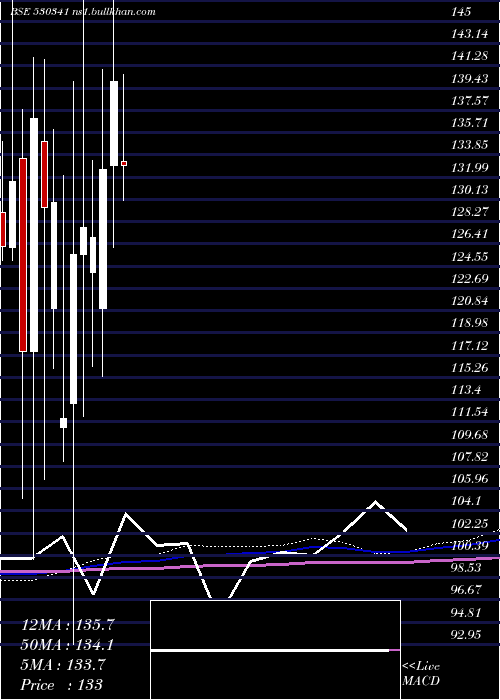Click the 50MA : 134.1 readout
This screenshot has height=700, width=500.
click(67, 645)
